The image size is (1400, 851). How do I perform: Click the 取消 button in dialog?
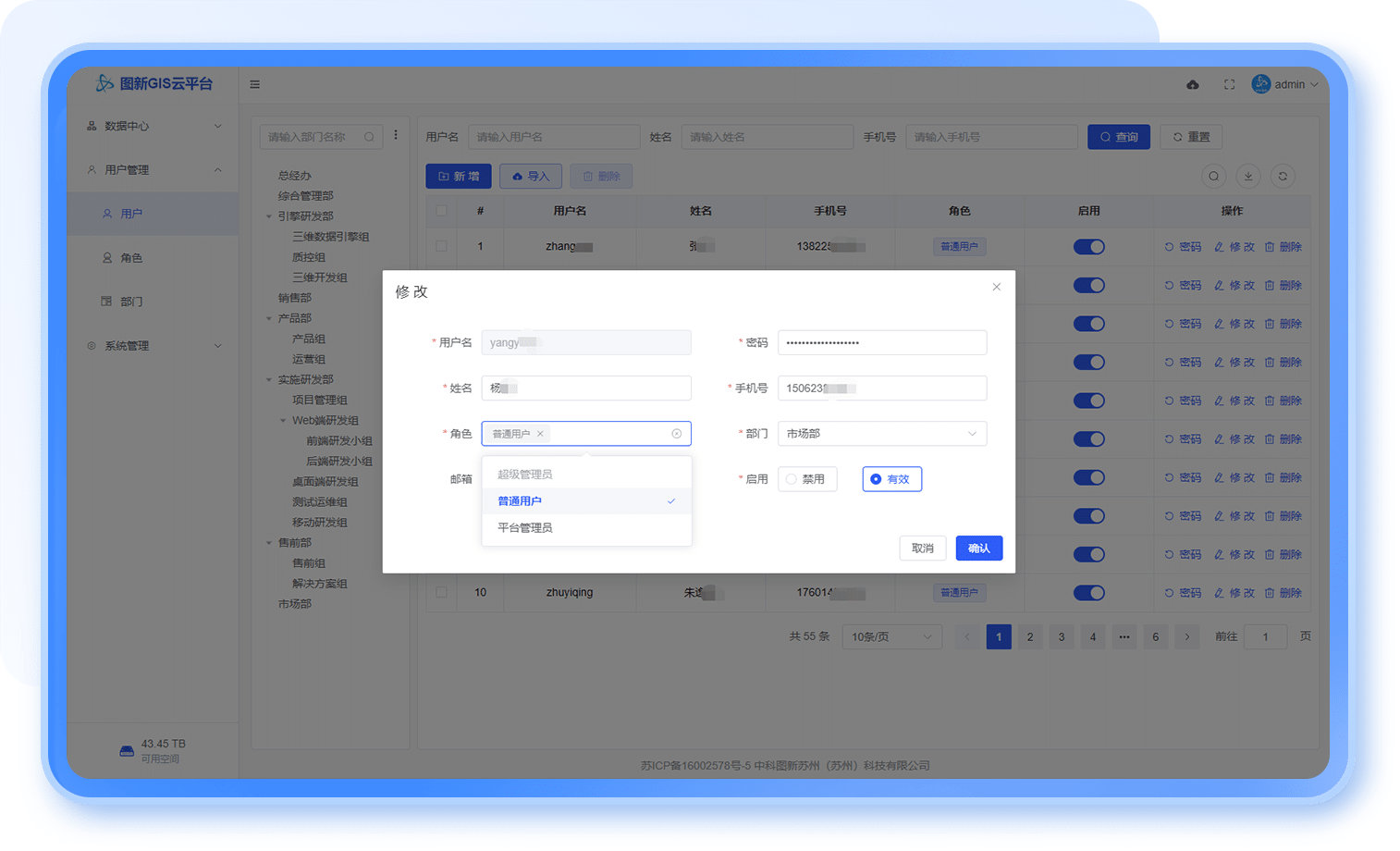click(922, 549)
